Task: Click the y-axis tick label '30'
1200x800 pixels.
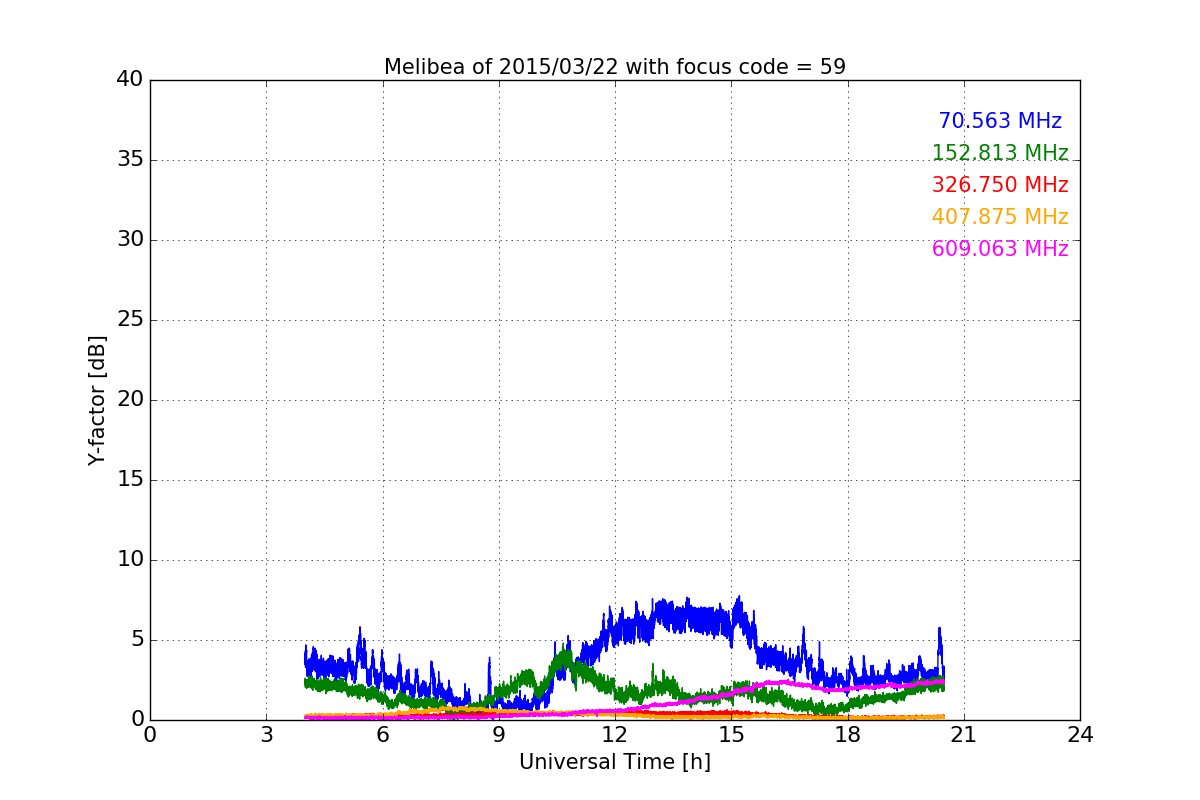Action: point(130,240)
